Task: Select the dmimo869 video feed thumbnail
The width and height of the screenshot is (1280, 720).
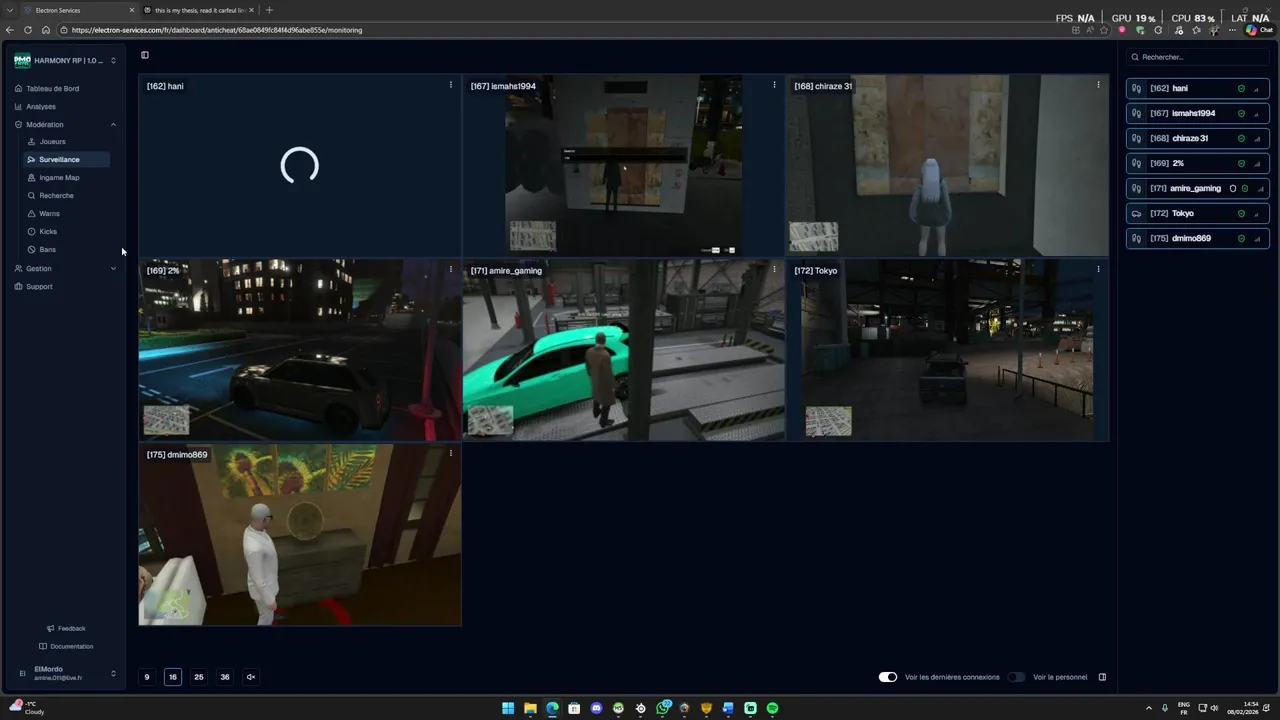Action: (300, 535)
